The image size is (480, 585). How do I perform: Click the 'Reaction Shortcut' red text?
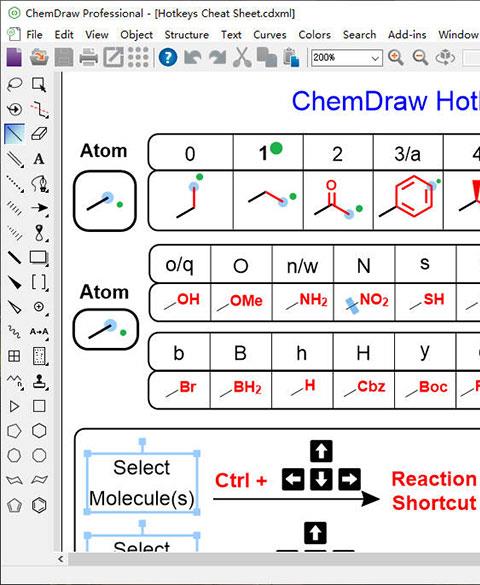coord(434,491)
